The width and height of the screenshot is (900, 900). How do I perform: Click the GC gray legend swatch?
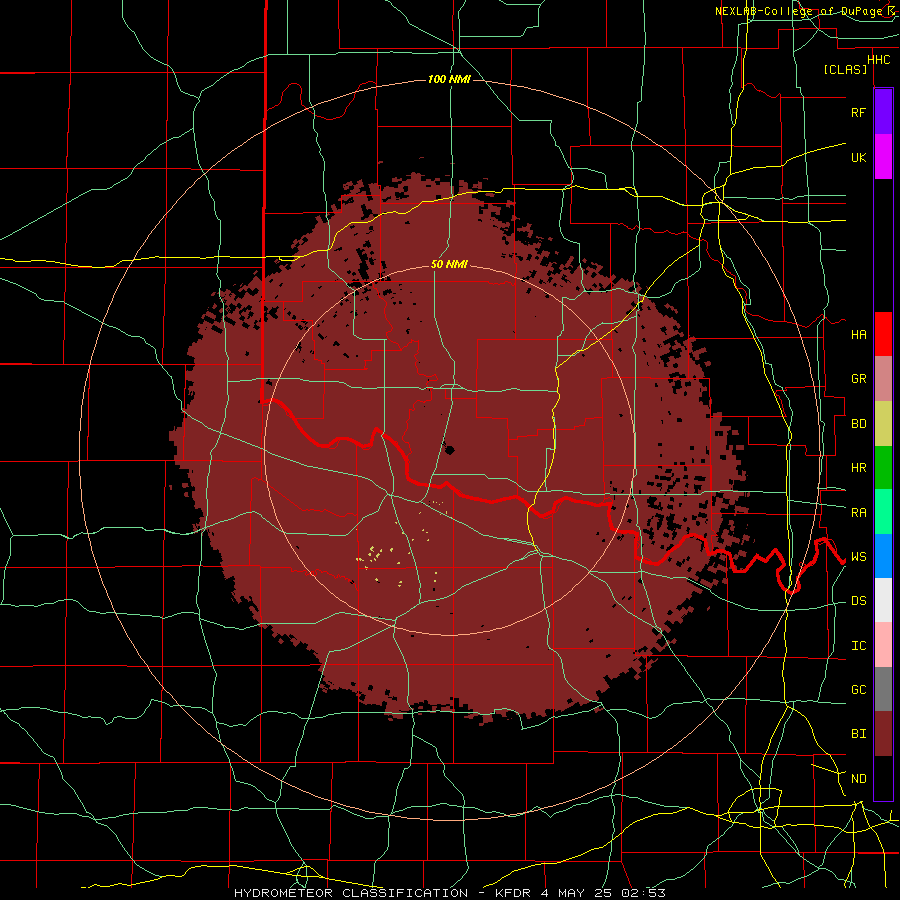tap(883, 689)
